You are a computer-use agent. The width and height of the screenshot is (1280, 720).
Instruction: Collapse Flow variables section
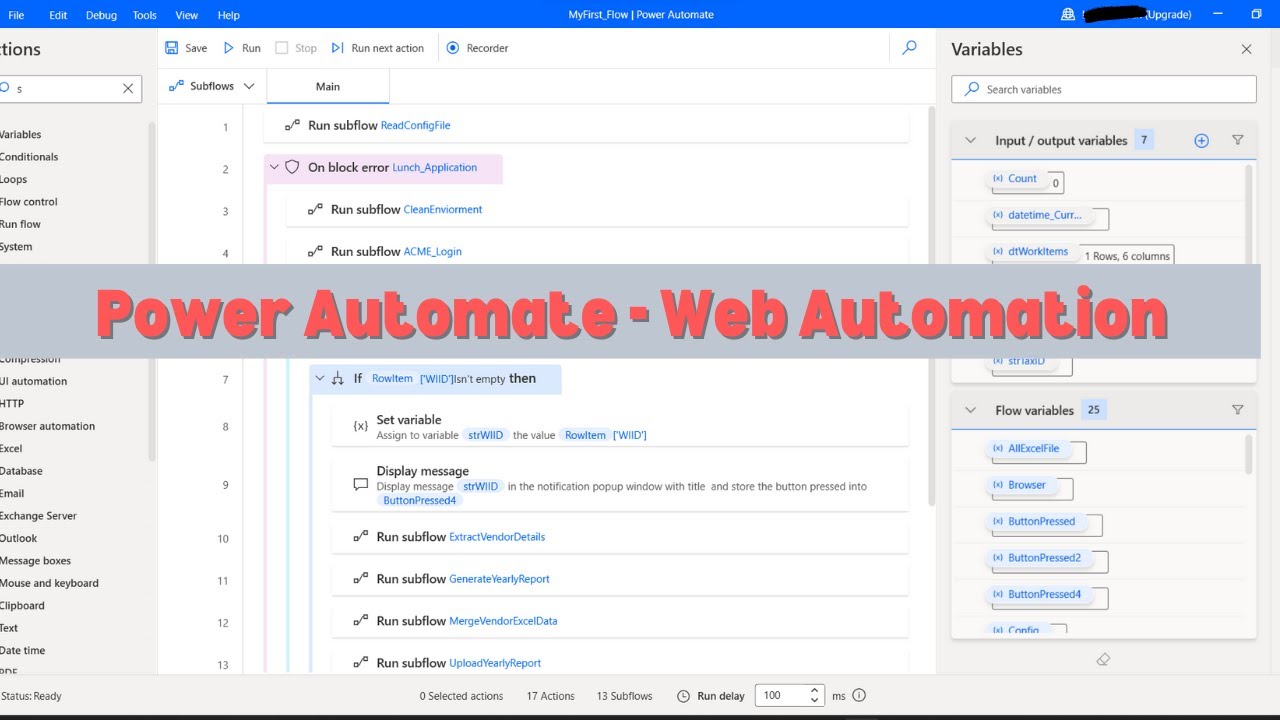click(x=970, y=410)
